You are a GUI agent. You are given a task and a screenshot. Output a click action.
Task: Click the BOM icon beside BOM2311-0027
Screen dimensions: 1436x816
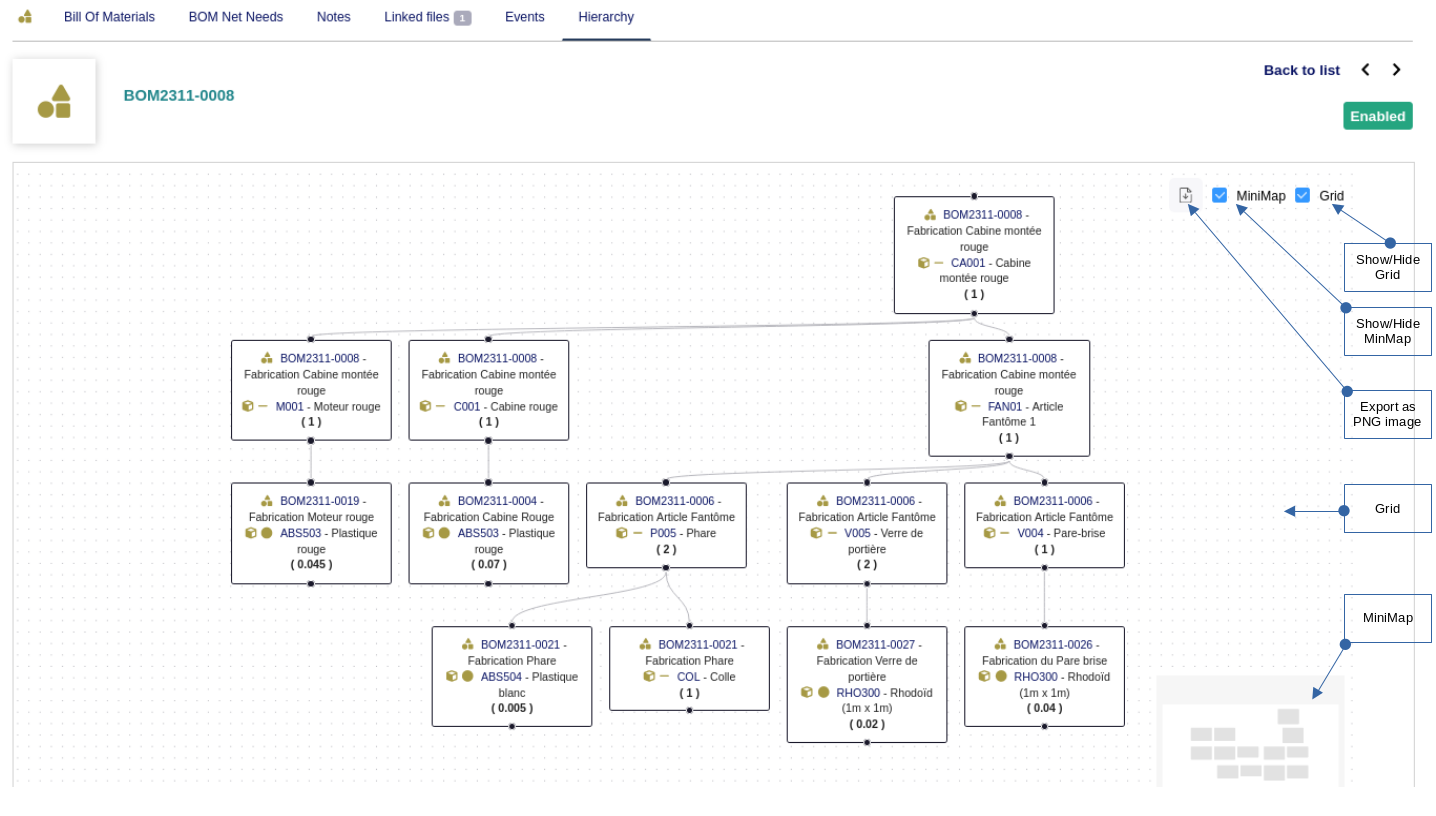pyautogui.click(x=823, y=645)
